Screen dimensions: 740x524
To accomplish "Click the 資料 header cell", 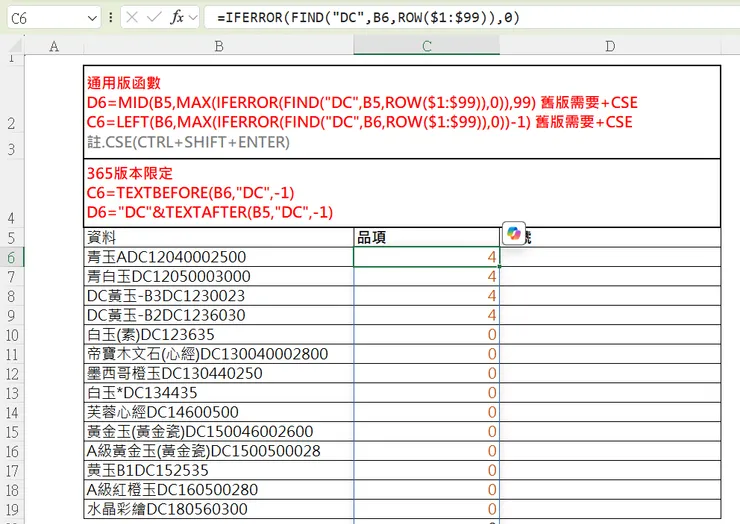I will click(219, 237).
